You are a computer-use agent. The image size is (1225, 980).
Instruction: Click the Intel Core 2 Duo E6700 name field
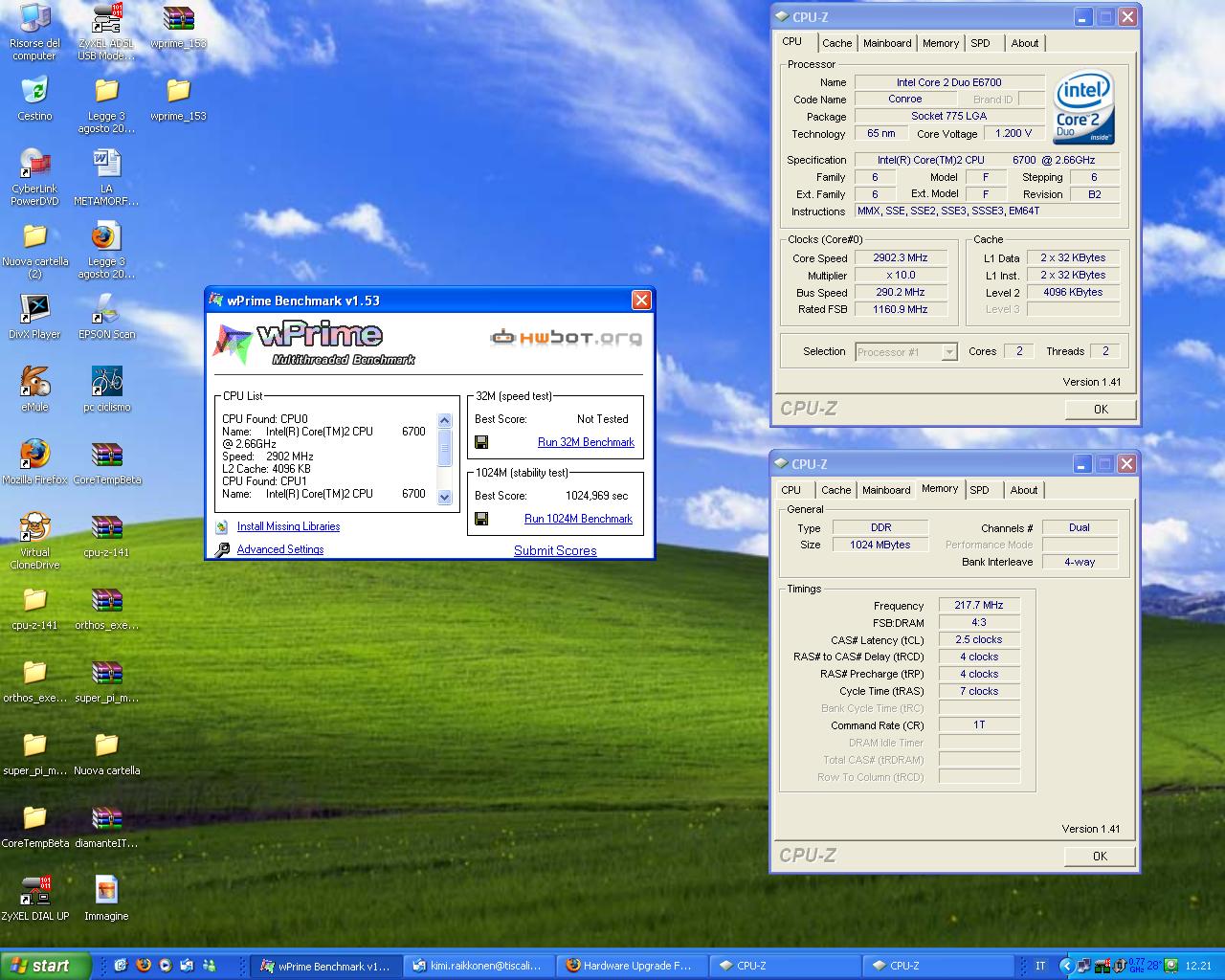[x=948, y=82]
